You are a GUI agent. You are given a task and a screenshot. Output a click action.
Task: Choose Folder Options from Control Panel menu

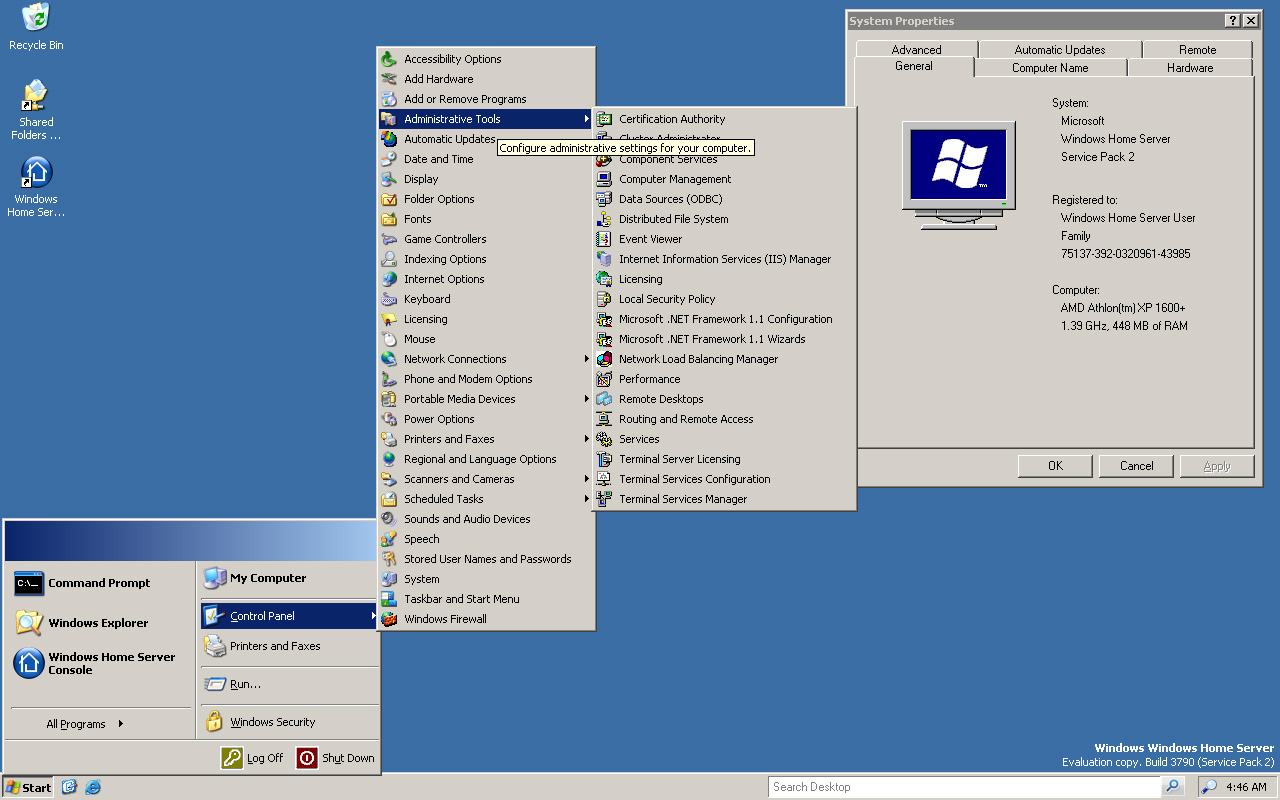click(439, 199)
